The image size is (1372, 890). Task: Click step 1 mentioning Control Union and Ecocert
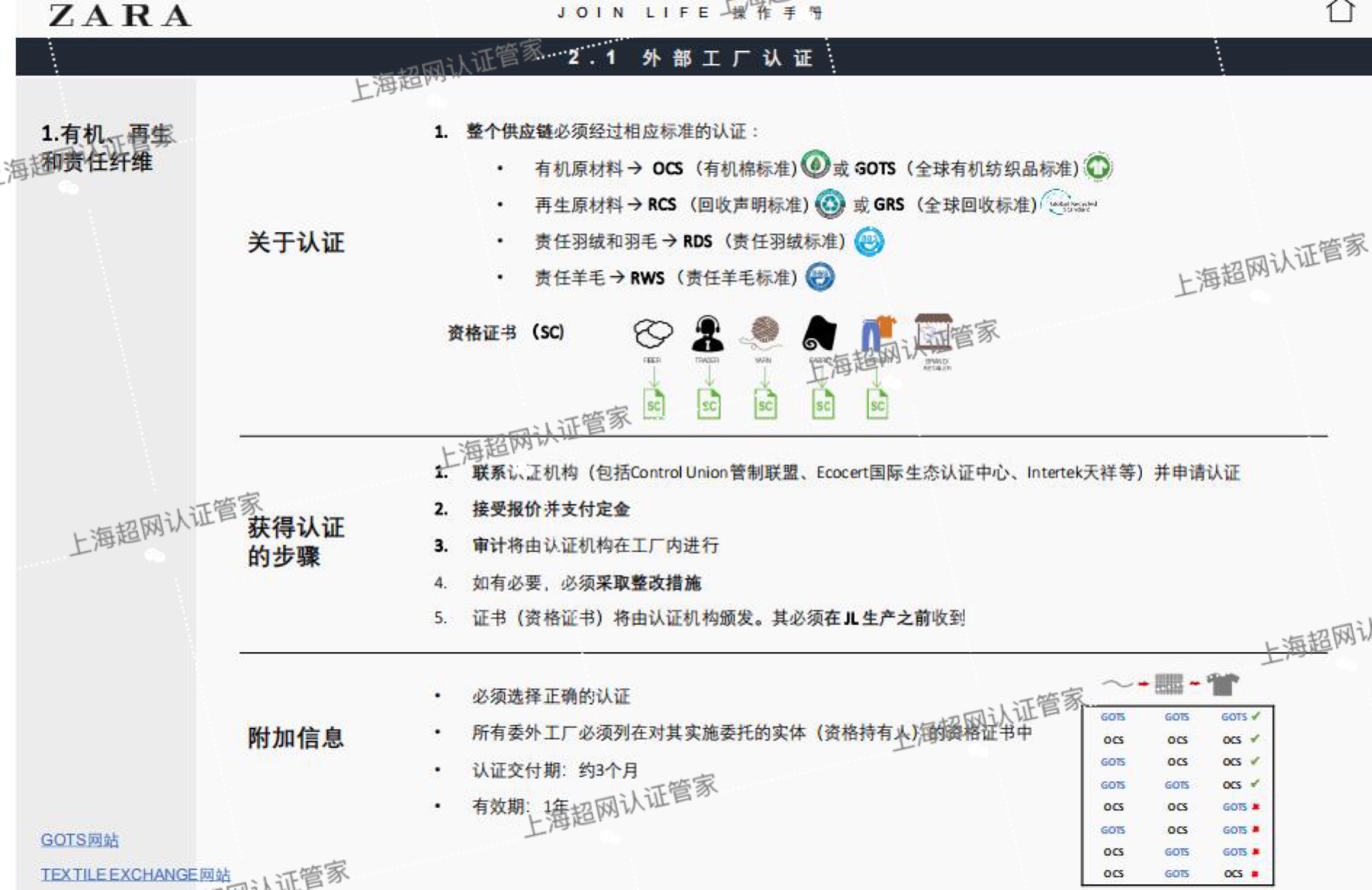tap(855, 472)
